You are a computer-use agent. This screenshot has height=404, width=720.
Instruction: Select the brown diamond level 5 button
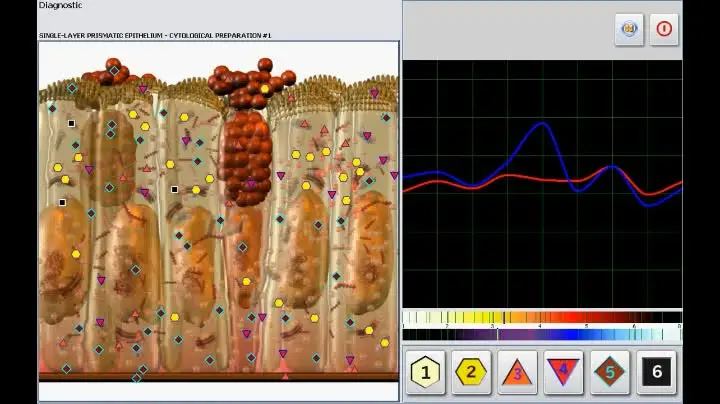click(x=610, y=372)
